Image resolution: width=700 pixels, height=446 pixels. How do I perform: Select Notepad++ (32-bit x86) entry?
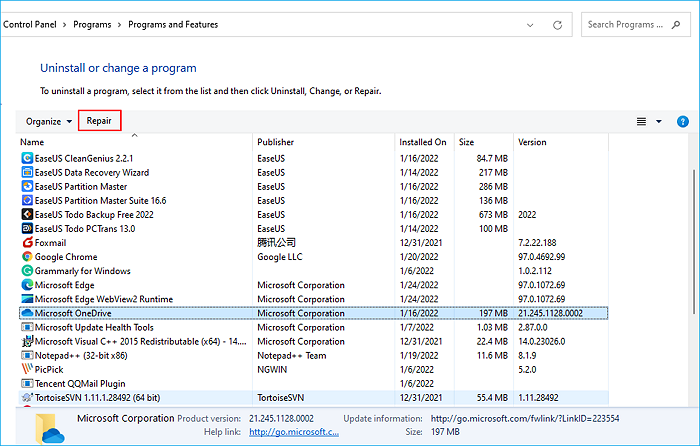[x=81, y=355]
